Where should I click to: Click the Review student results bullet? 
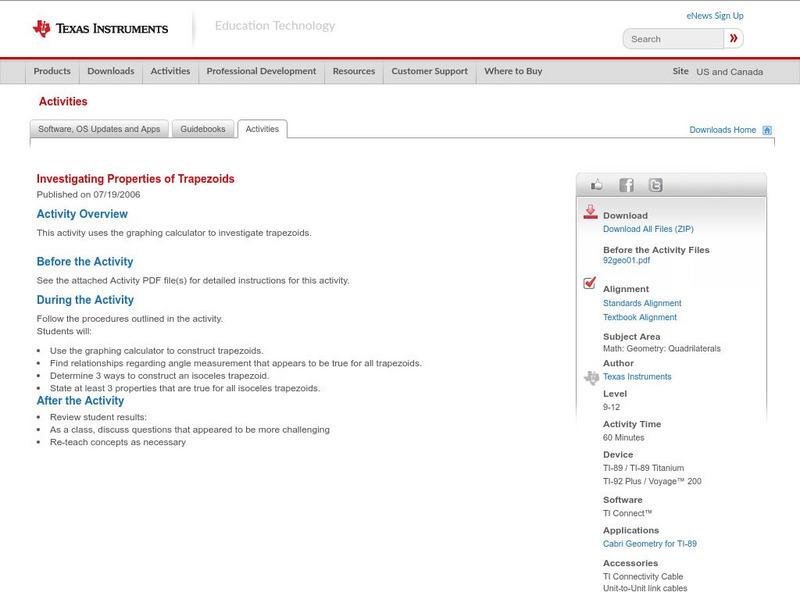[98, 417]
